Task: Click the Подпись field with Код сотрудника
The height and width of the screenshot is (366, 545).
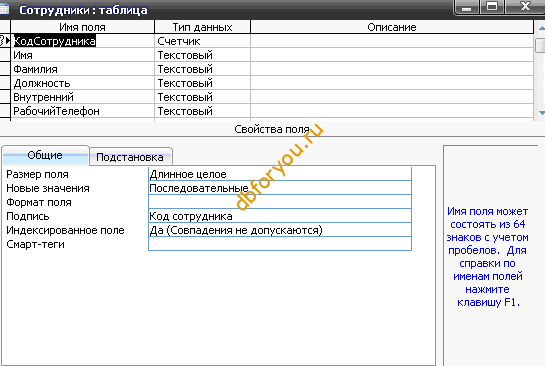Action: pos(280,216)
